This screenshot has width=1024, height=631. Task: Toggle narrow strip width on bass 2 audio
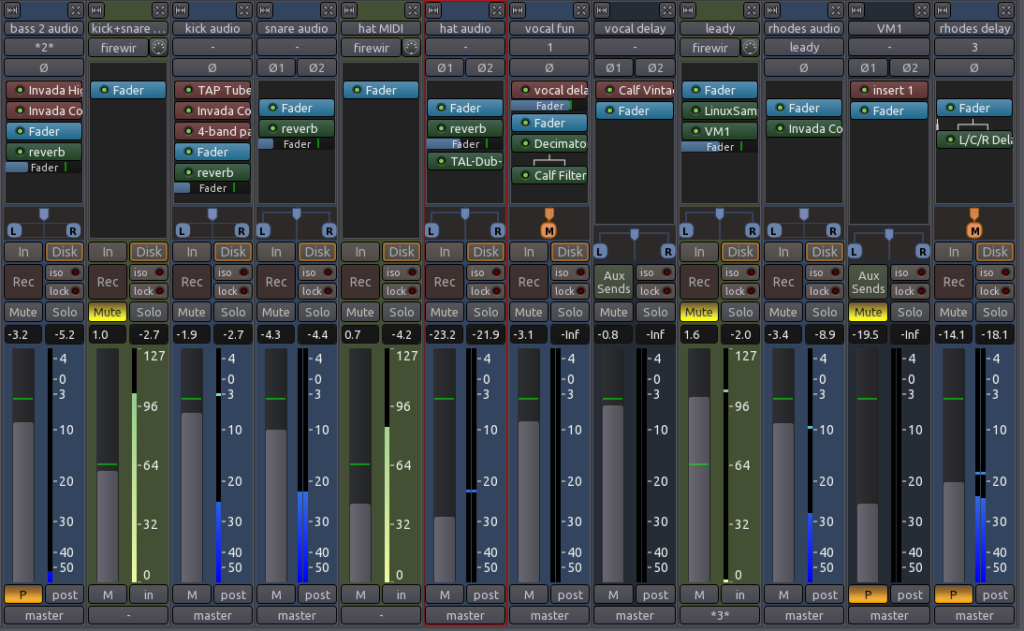tap(11, 11)
